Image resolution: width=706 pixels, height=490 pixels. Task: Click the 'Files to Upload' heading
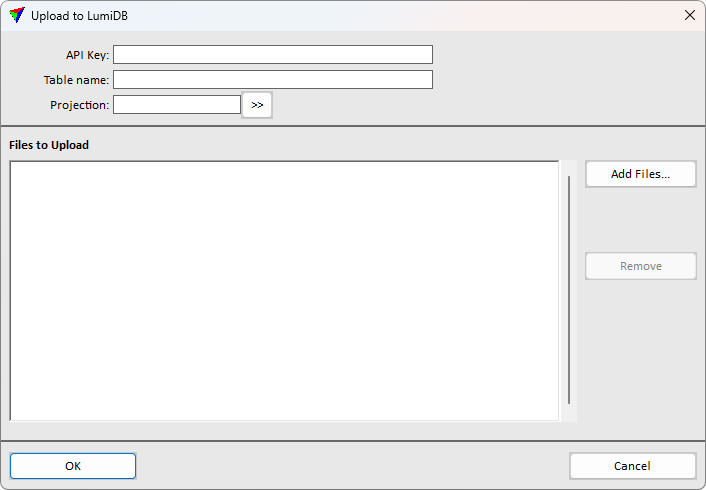49,145
